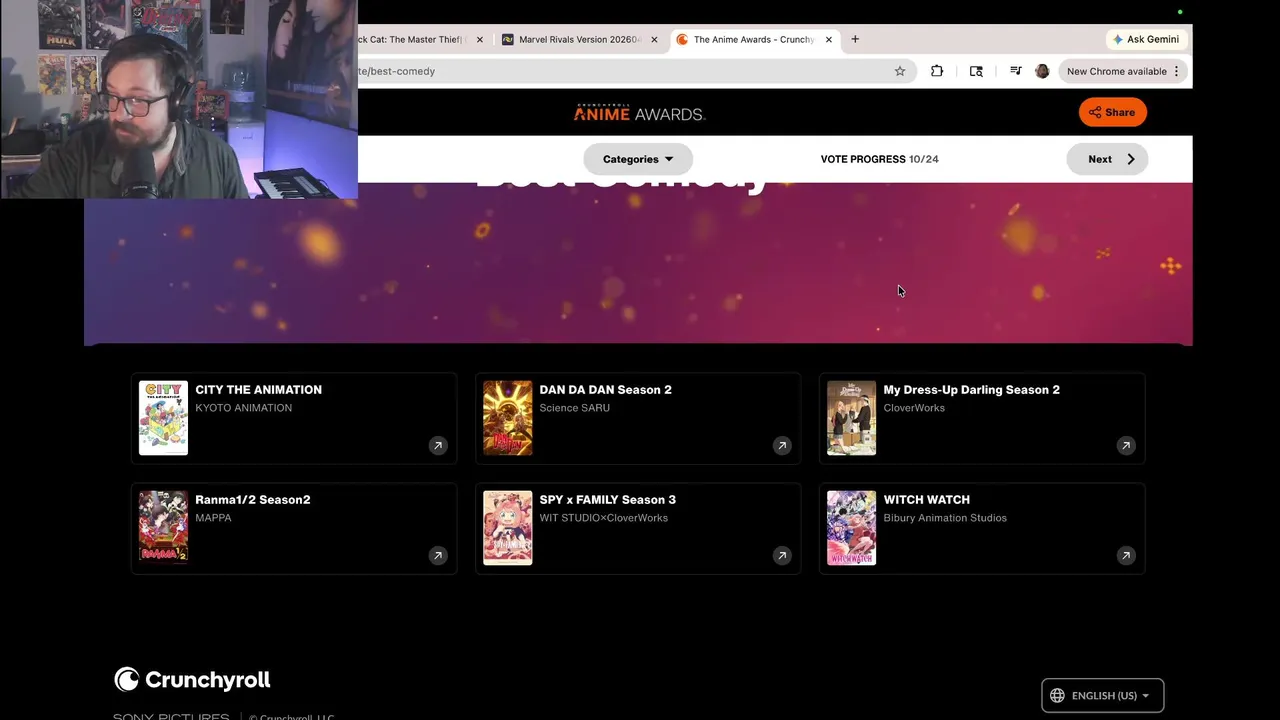The image size is (1280, 720).
Task: Click KYOTO ANIMATION studio text
Action: click(243, 408)
